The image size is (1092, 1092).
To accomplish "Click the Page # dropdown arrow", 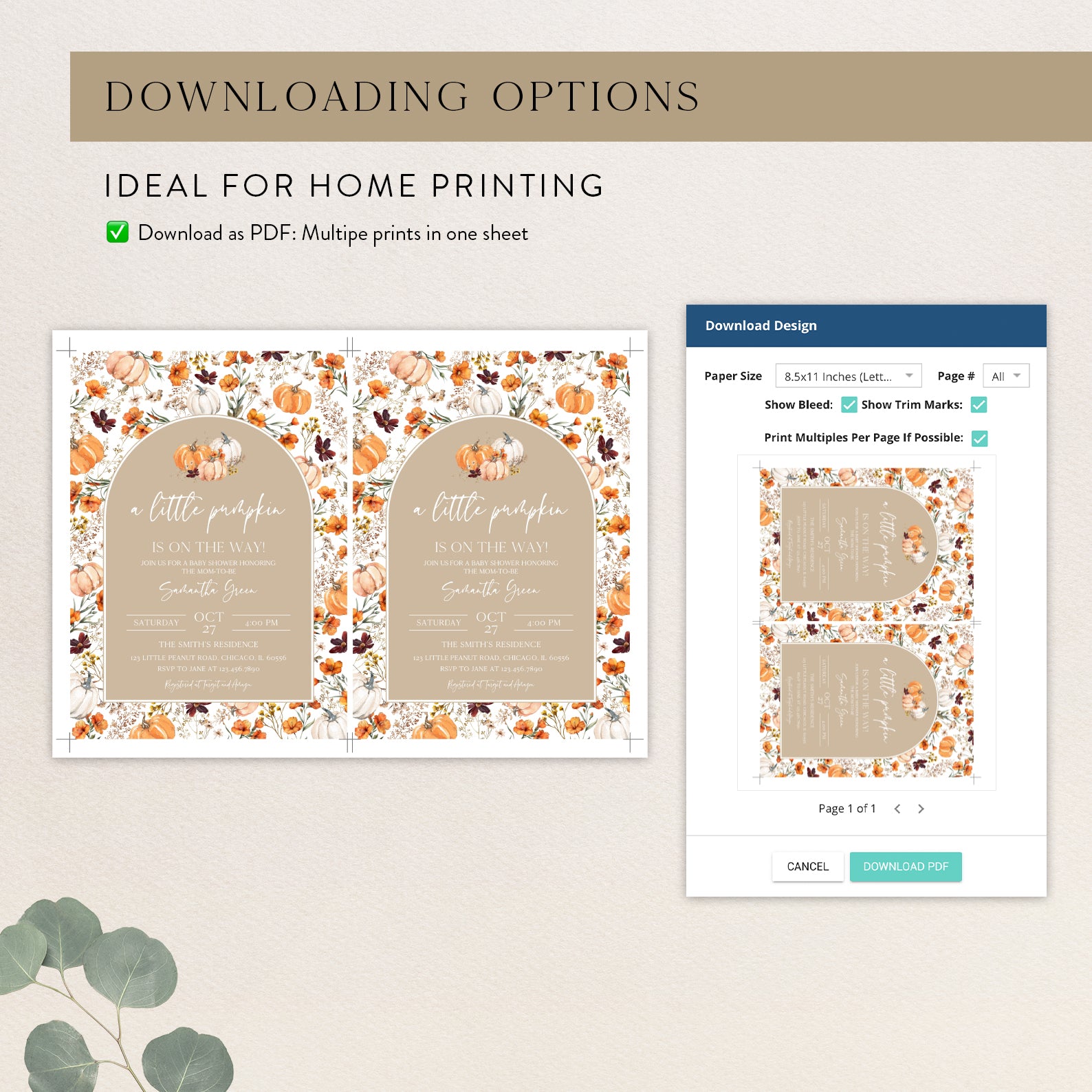I will (1017, 375).
